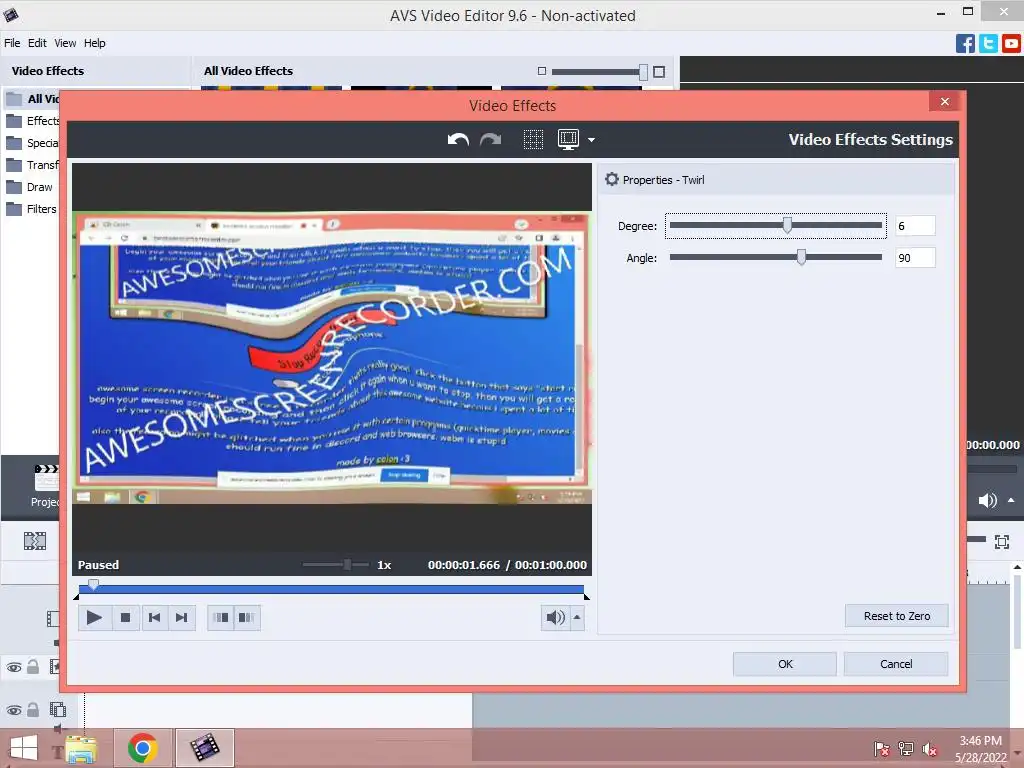
Task: Click the monitor view mode icon
Action: tap(568, 140)
